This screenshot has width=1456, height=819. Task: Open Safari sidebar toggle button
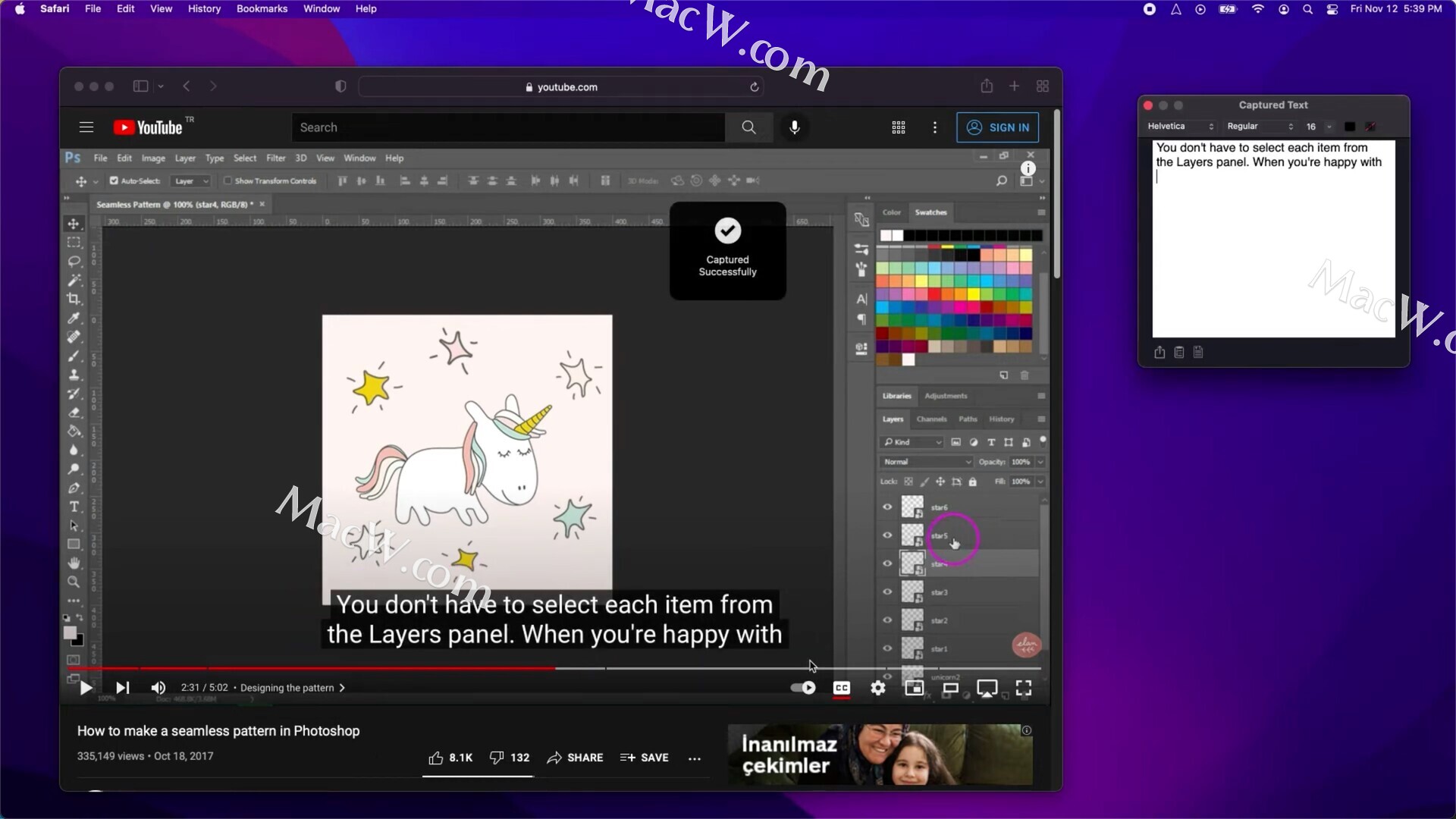(x=140, y=86)
